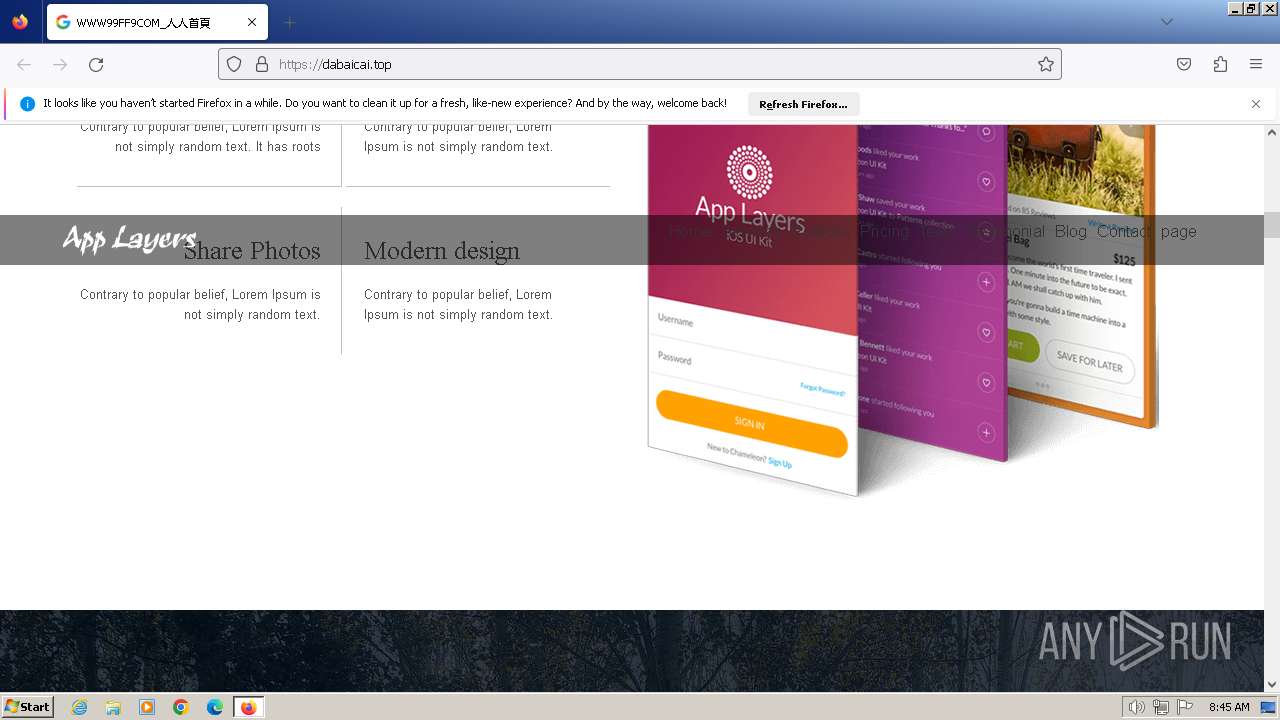The height and width of the screenshot is (720, 1280).
Task: Bookmark this page with the star
Action: [x=1046, y=64]
